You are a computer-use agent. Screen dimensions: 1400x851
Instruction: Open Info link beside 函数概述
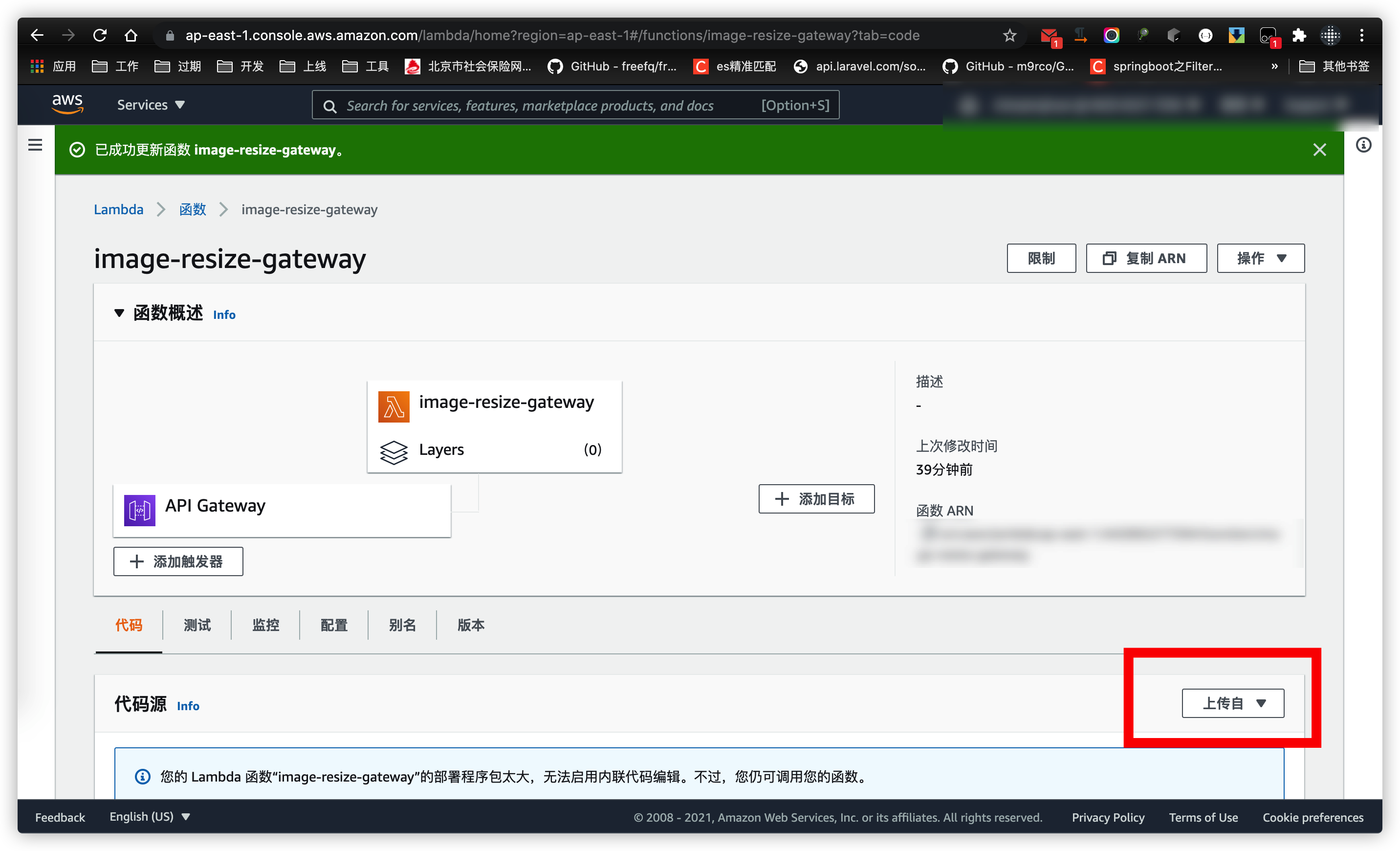click(x=224, y=314)
